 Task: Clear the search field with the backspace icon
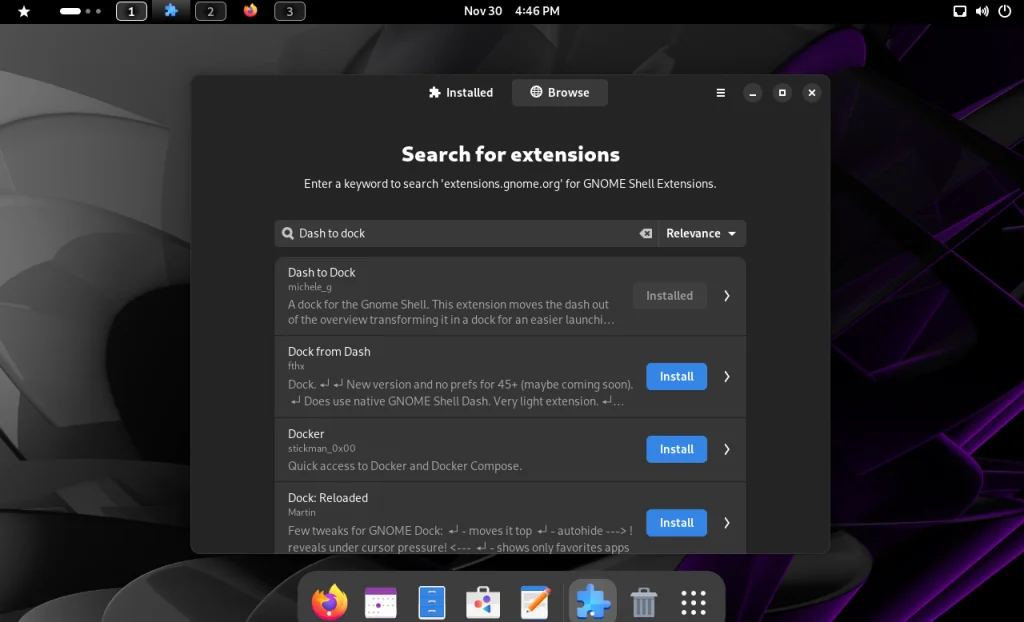coord(645,233)
